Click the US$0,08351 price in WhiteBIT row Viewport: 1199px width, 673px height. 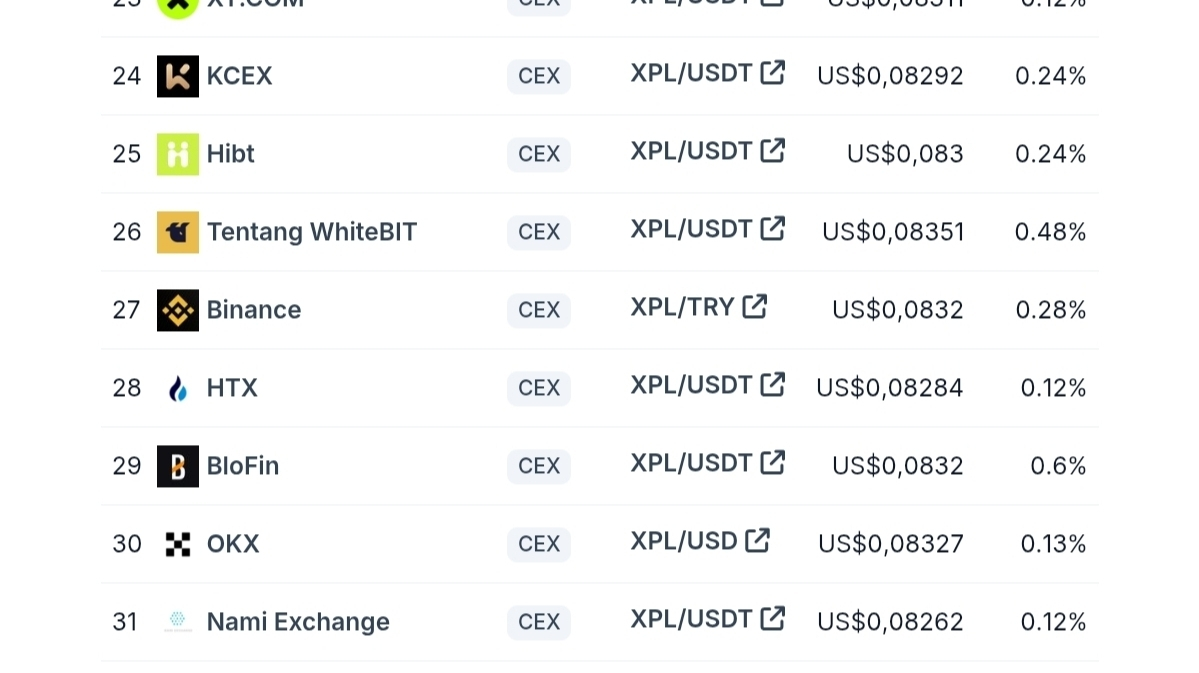pyautogui.click(x=893, y=232)
